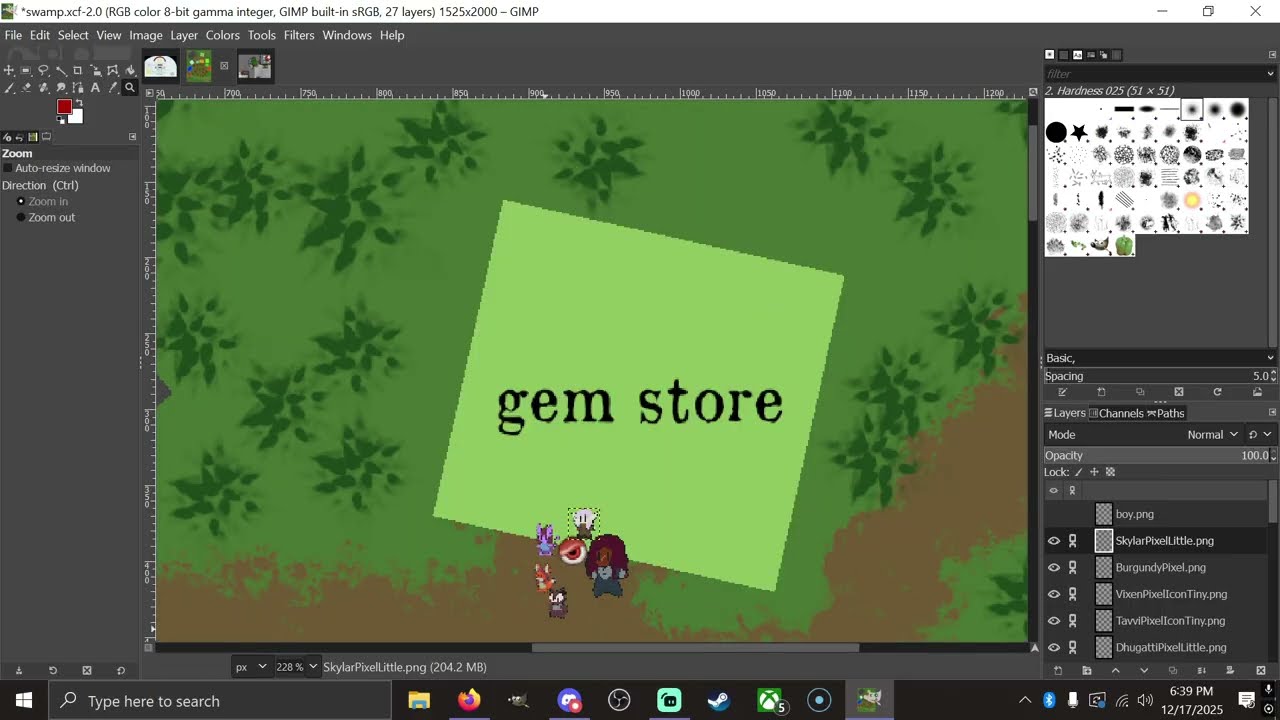This screenshot has width=1280, height=720.
Task: Merge down the selected layer
Action: point(1202,670)
